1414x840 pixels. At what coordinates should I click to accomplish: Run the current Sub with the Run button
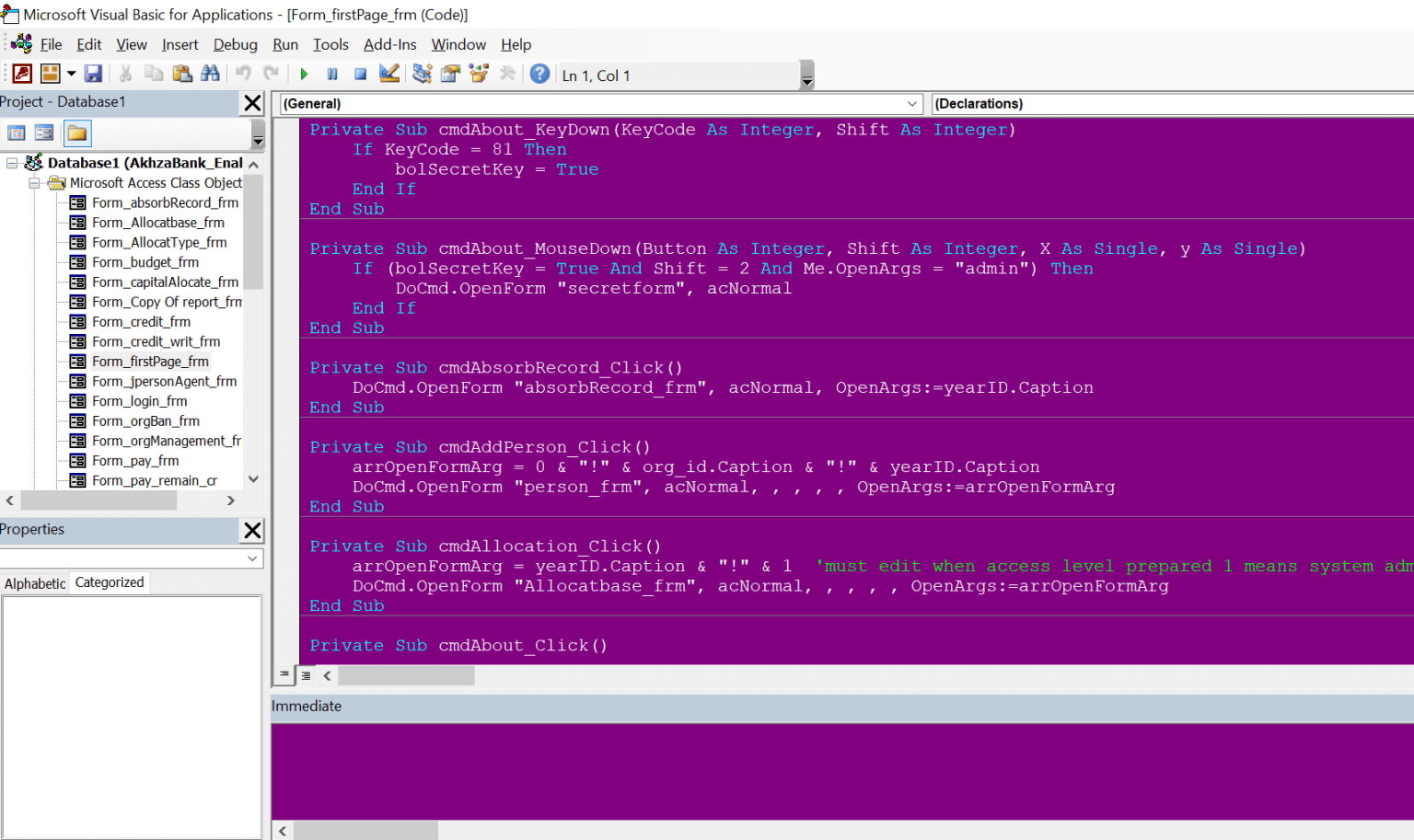tap(304, 74)
